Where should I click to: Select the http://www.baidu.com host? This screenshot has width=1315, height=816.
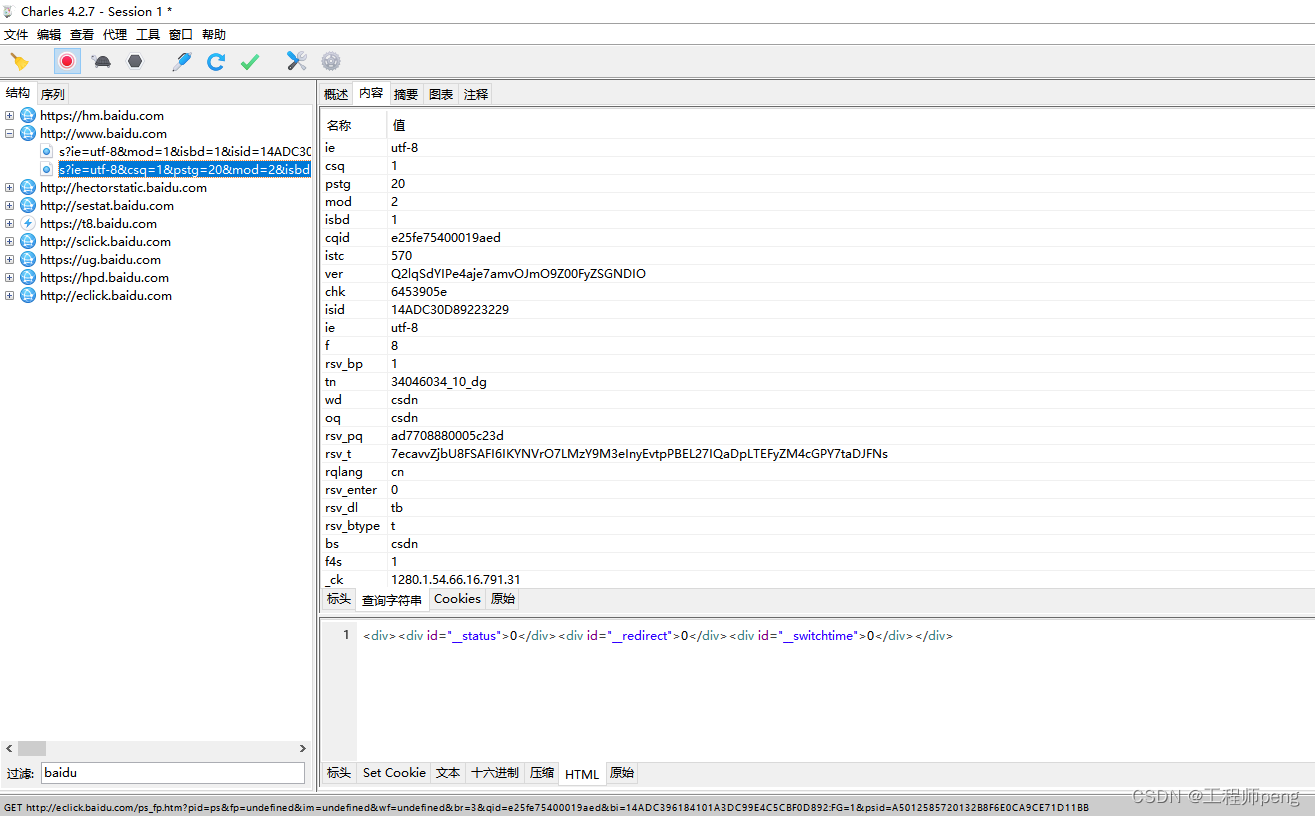[103, 134]
